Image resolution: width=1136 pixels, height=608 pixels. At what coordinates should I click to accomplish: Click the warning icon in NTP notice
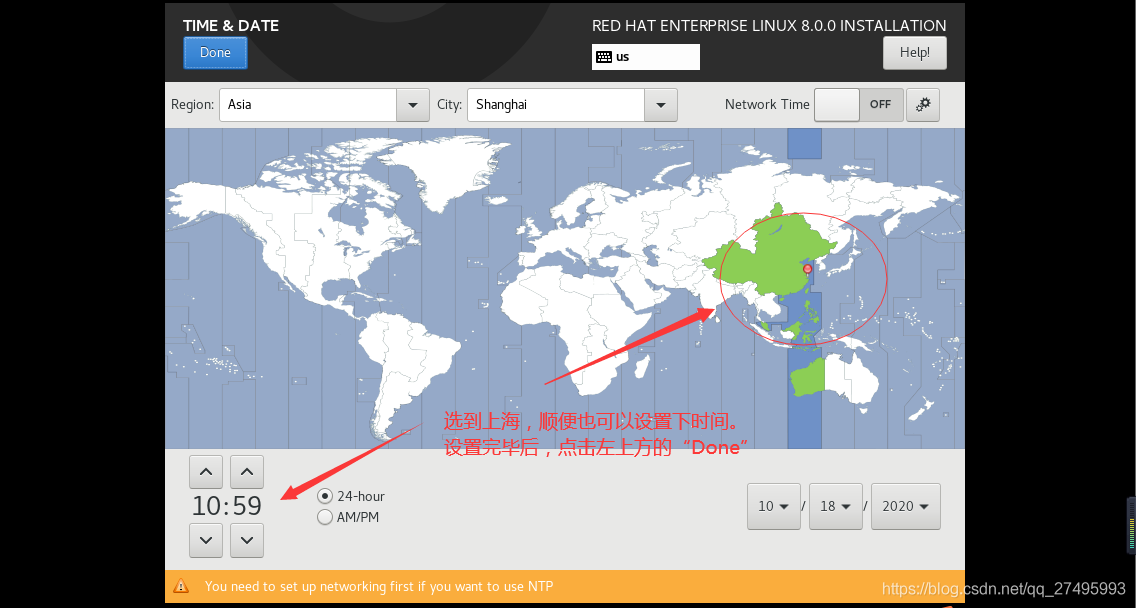click(181, 586)
